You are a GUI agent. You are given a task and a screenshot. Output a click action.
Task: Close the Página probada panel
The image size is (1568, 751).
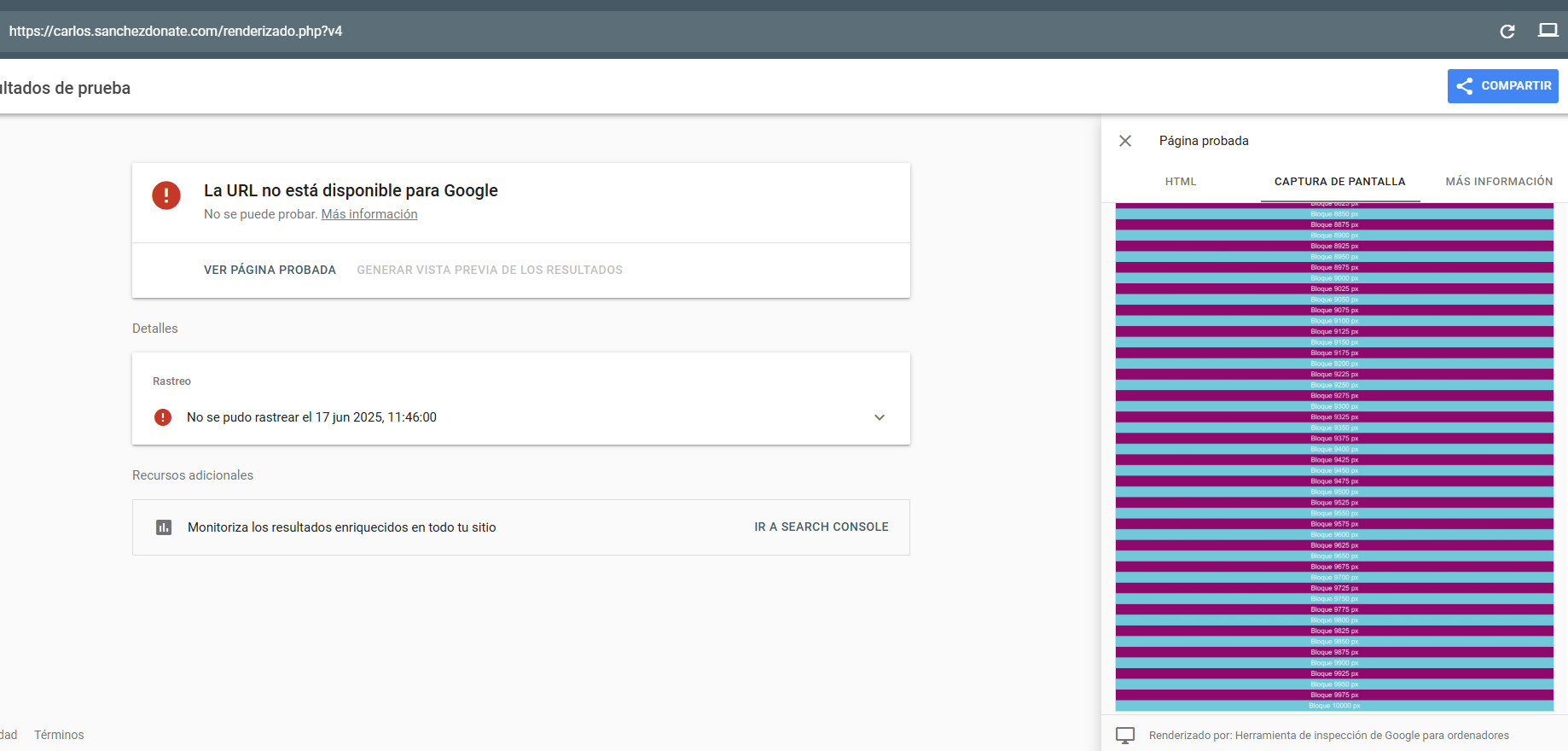point(1125,141)
